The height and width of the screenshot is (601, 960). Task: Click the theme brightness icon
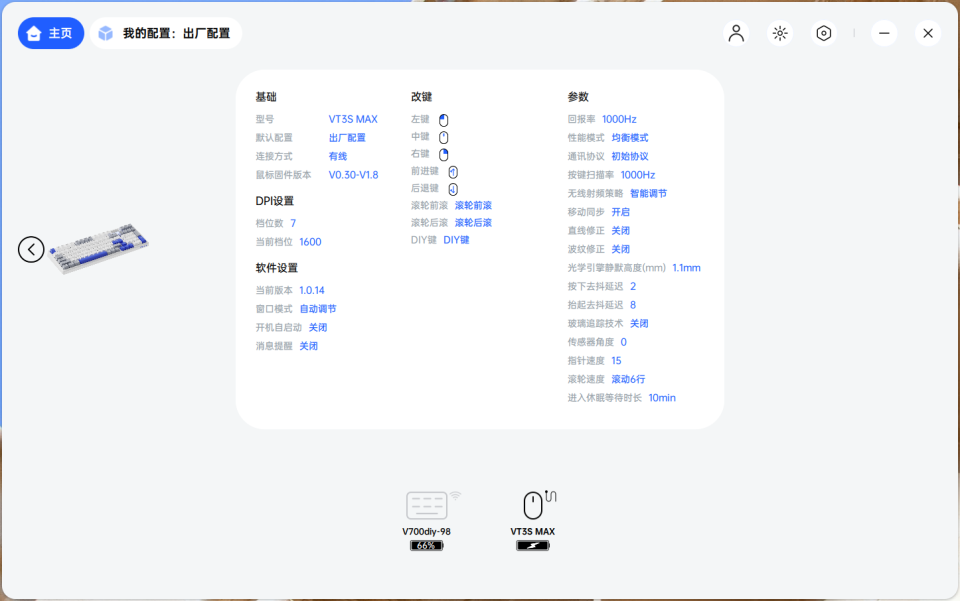click(x=780, y=33)
